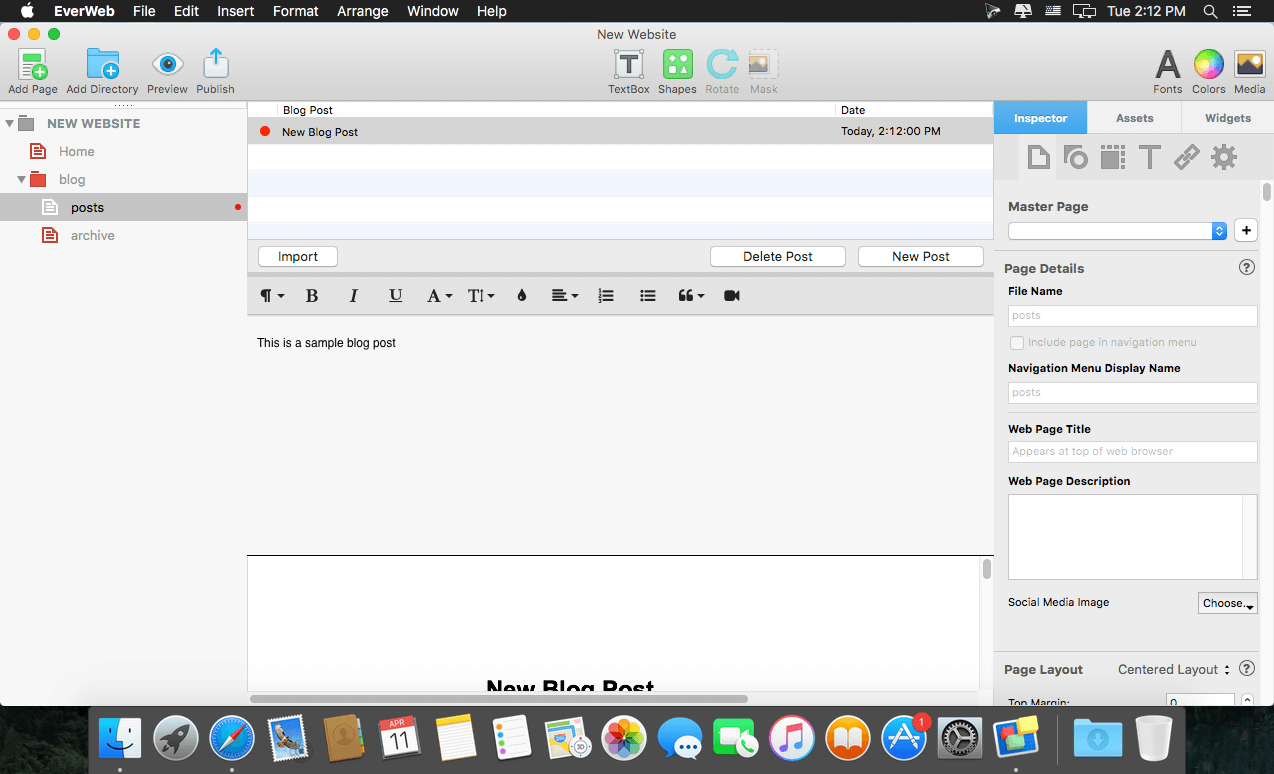
Task: Toggle italic formatting in post editor
Action: pos(353,296)
